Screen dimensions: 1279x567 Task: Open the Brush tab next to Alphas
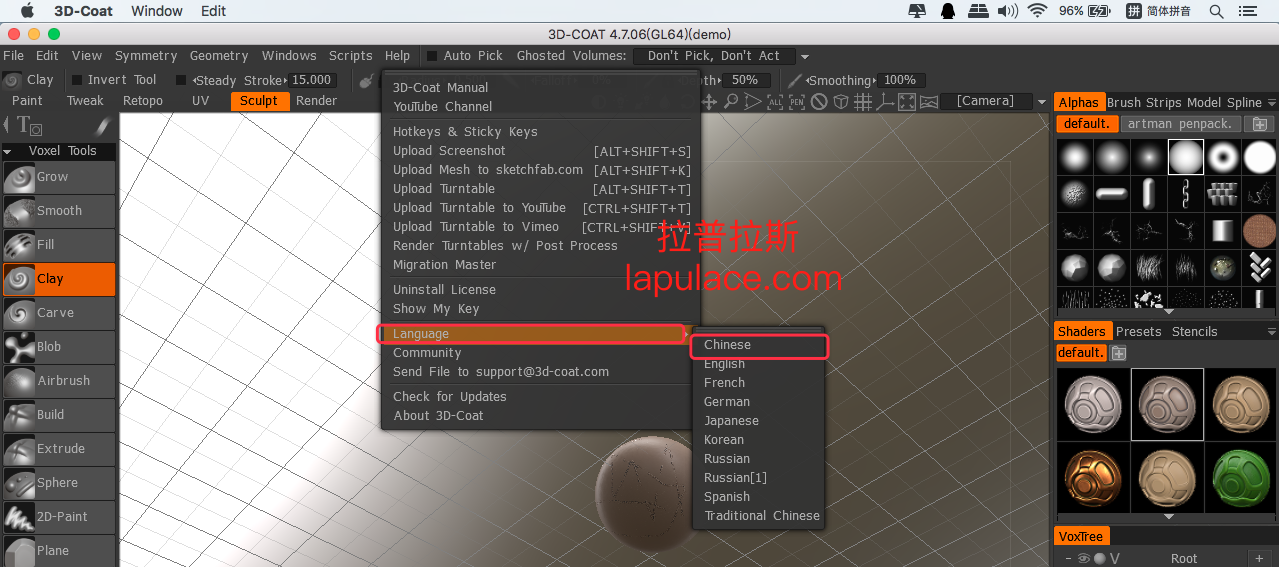[1124, 103]
